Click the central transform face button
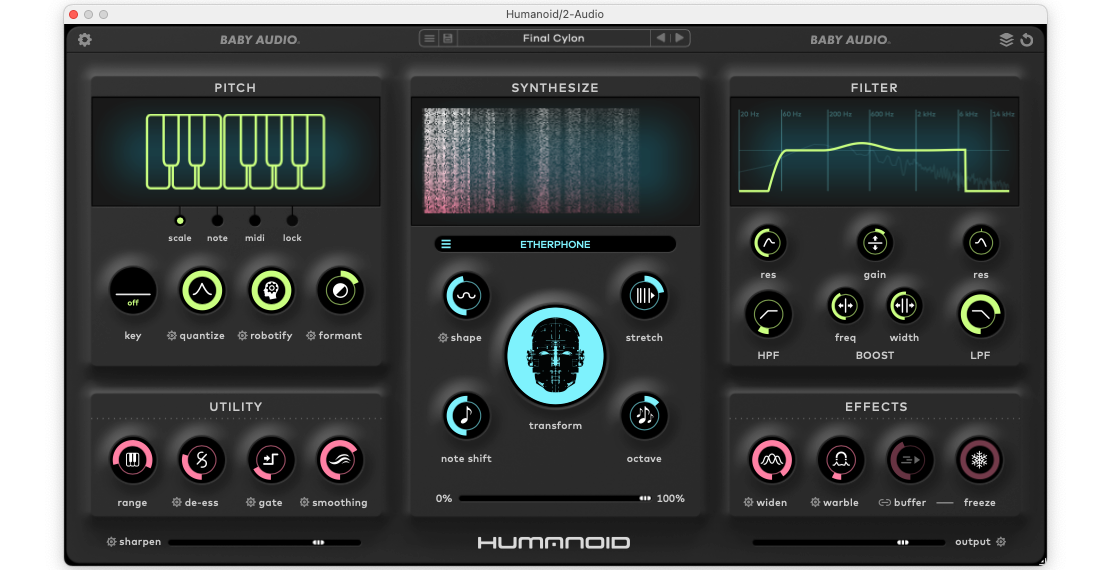The width and height of the screenshot is (1111, 570). [555, 356]
